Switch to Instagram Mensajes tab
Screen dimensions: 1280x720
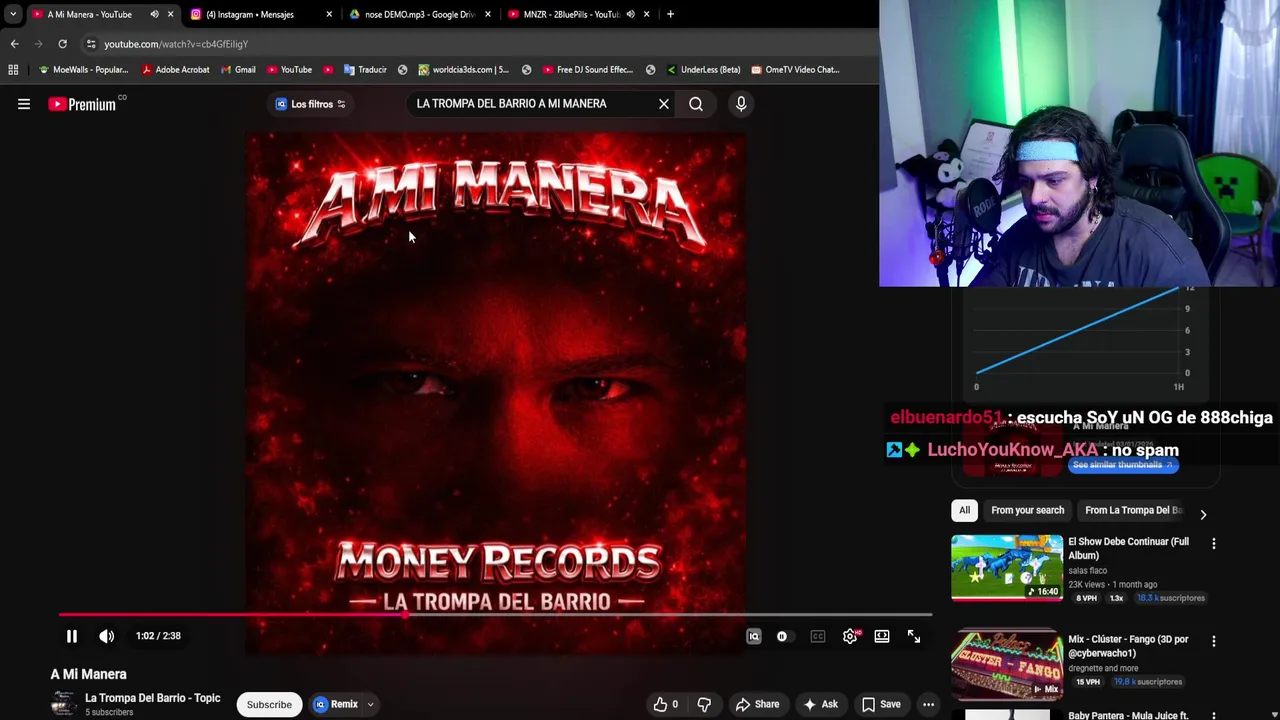[x=249, y=14]
